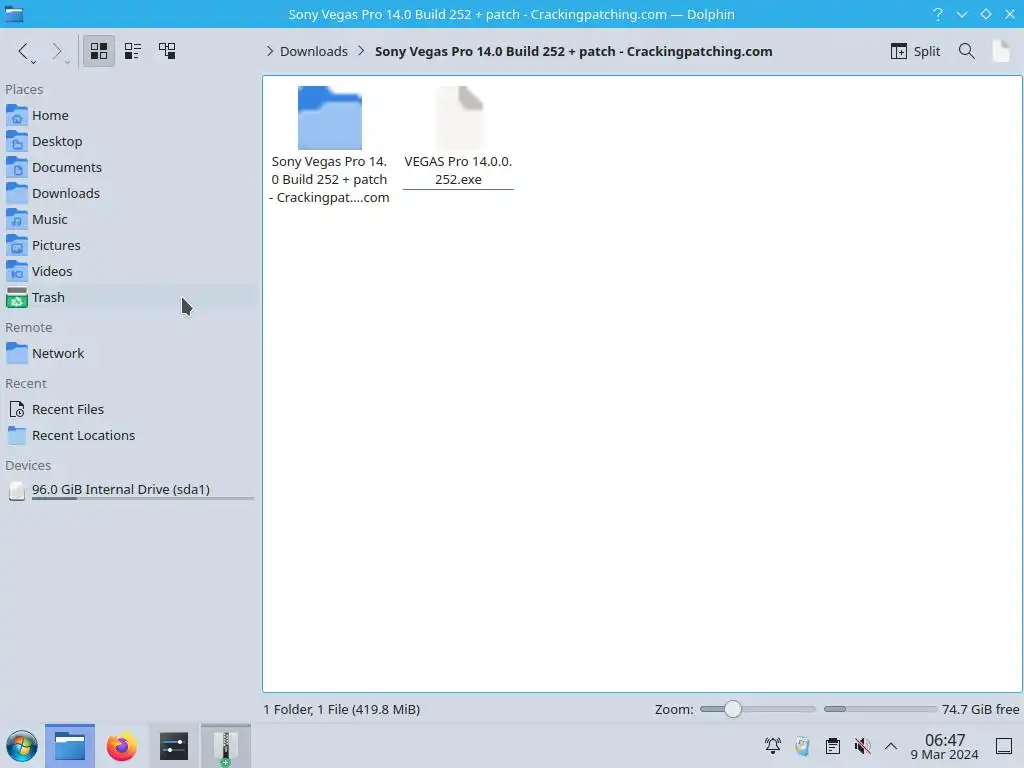The height and width of the screenshot is (768, 1024).
Task: Click the Remote section header
Action: click(29, 328)
